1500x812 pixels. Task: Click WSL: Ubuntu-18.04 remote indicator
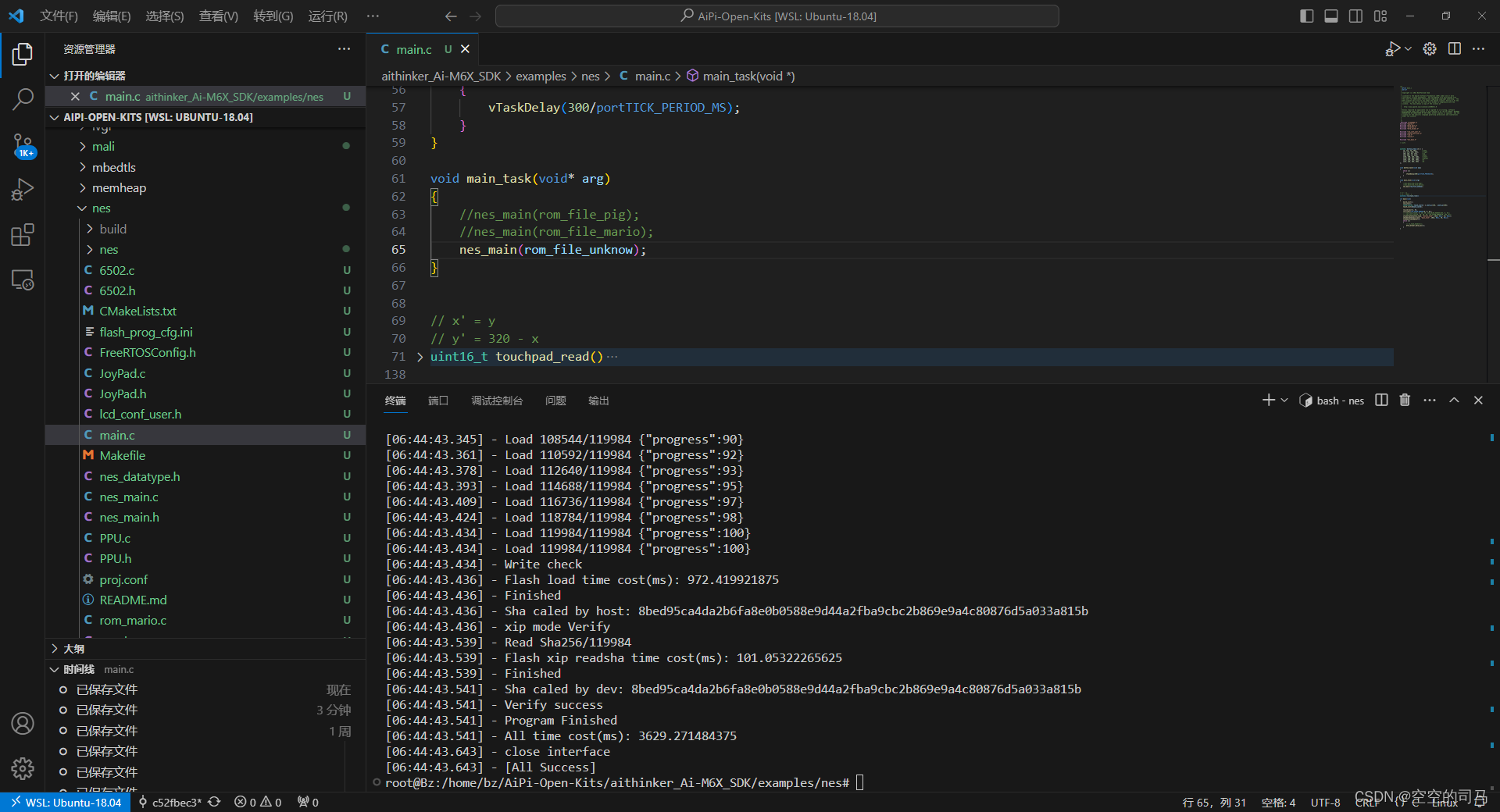66,802
